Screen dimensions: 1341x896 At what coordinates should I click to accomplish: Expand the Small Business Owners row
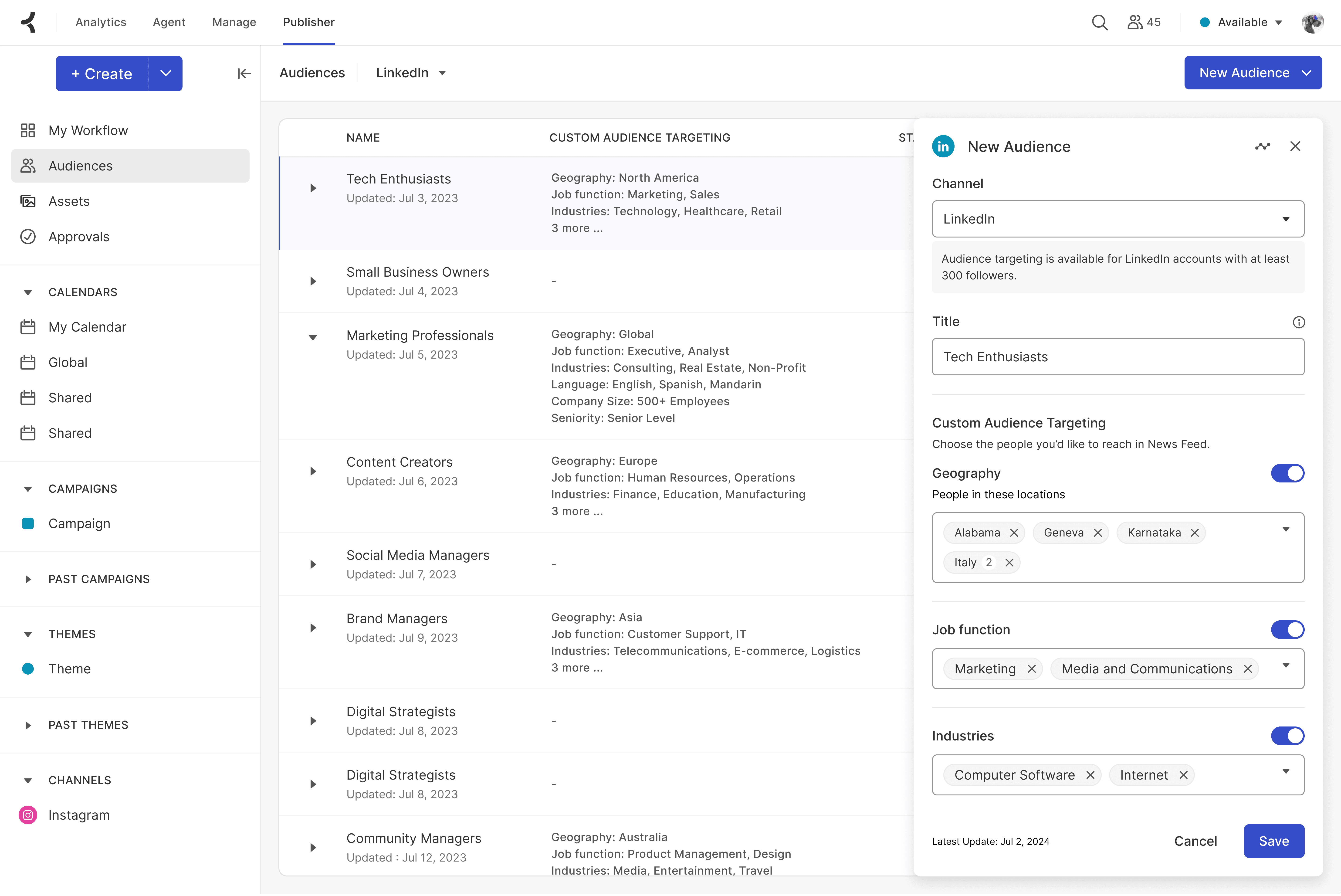(313, 281)
